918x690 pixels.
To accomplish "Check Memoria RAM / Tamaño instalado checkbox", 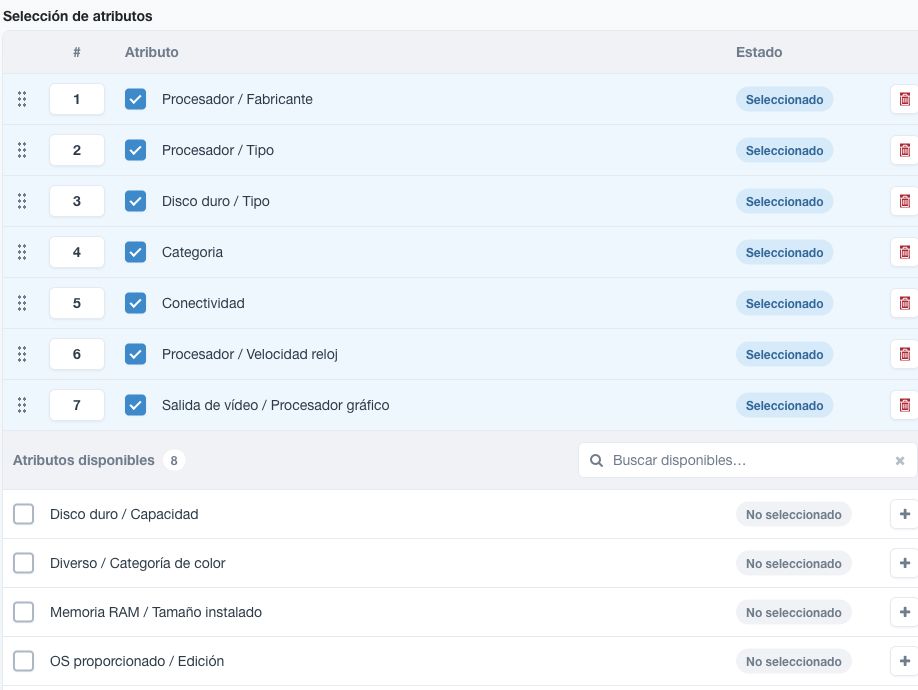I will tap(23, 612).
